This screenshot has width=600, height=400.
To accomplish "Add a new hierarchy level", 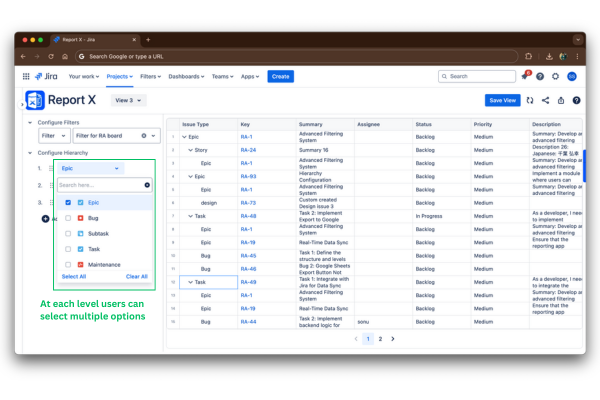I will [45, 219].
